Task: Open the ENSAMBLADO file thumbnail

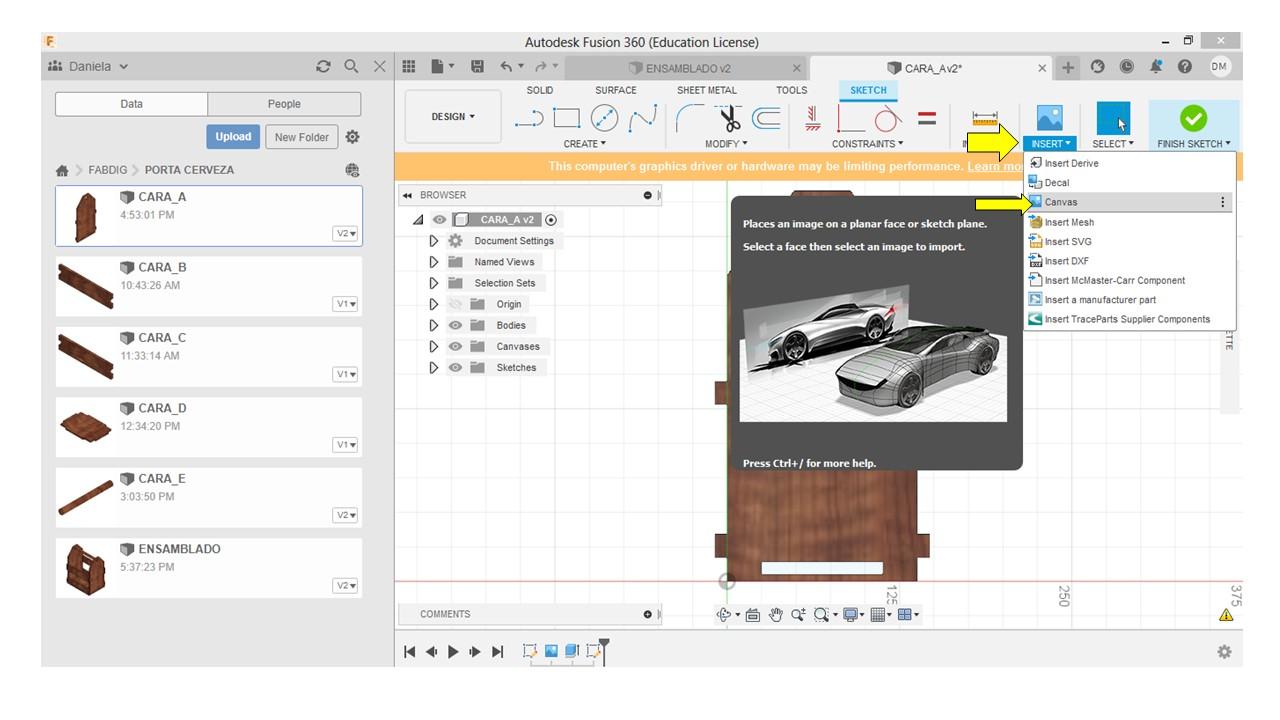Action: [x=85, y=568]
